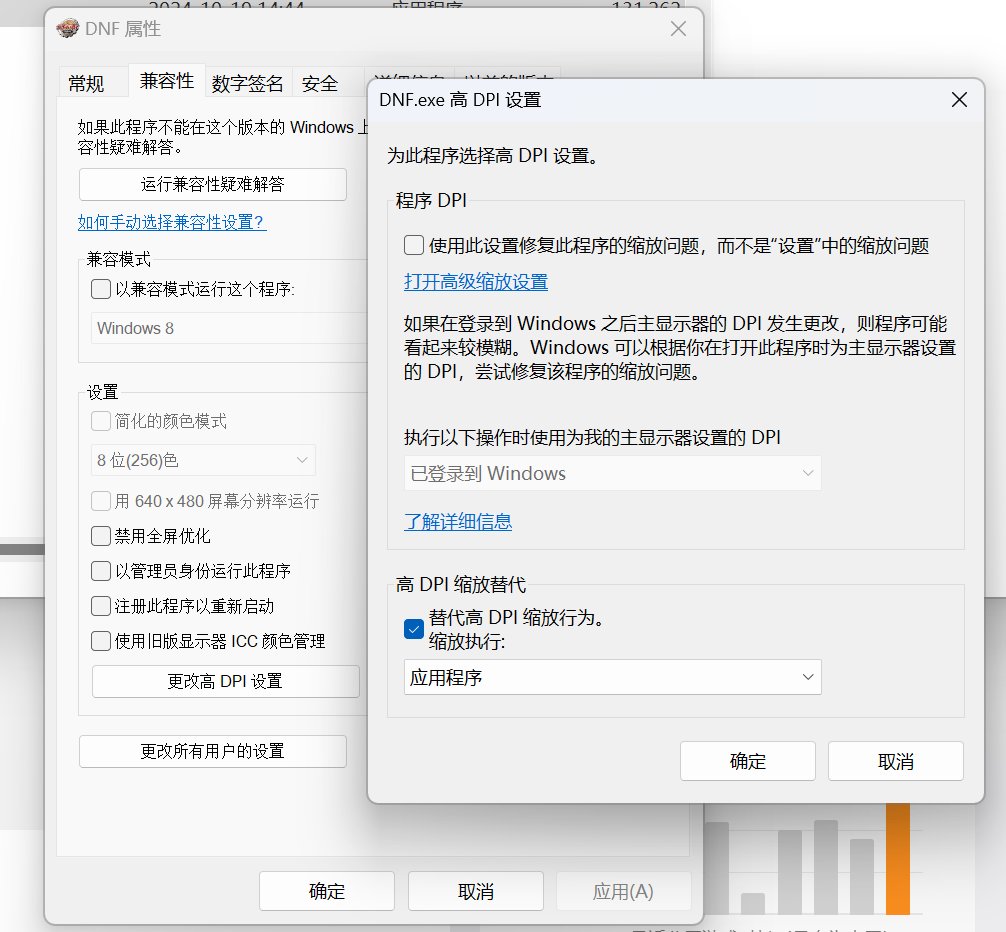Click 取消 in the DPI dialog
The image size is (1006, 932).
pyautogui.click(x=896, y=761)
